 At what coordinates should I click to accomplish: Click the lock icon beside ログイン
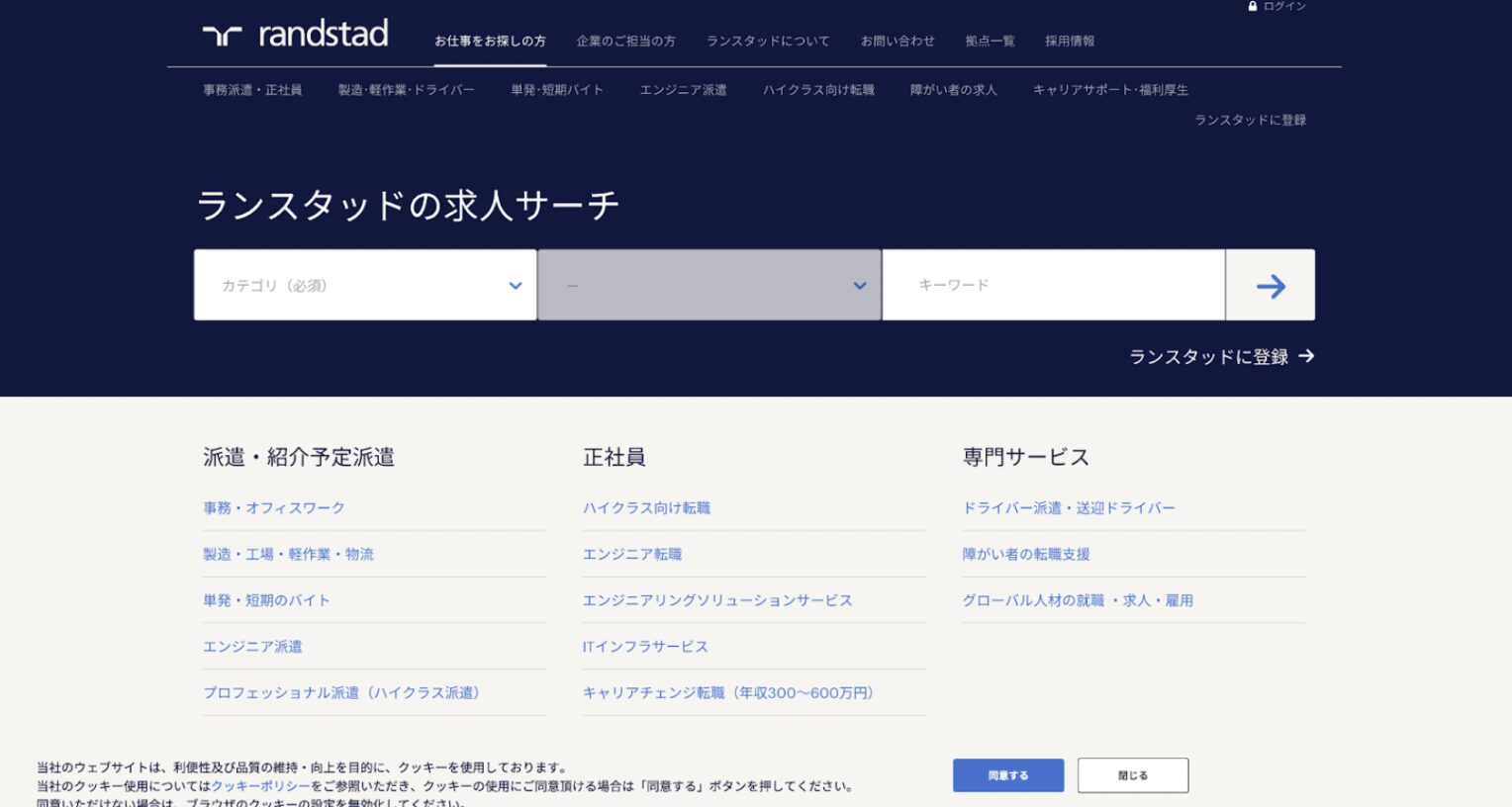point(1253,6)
